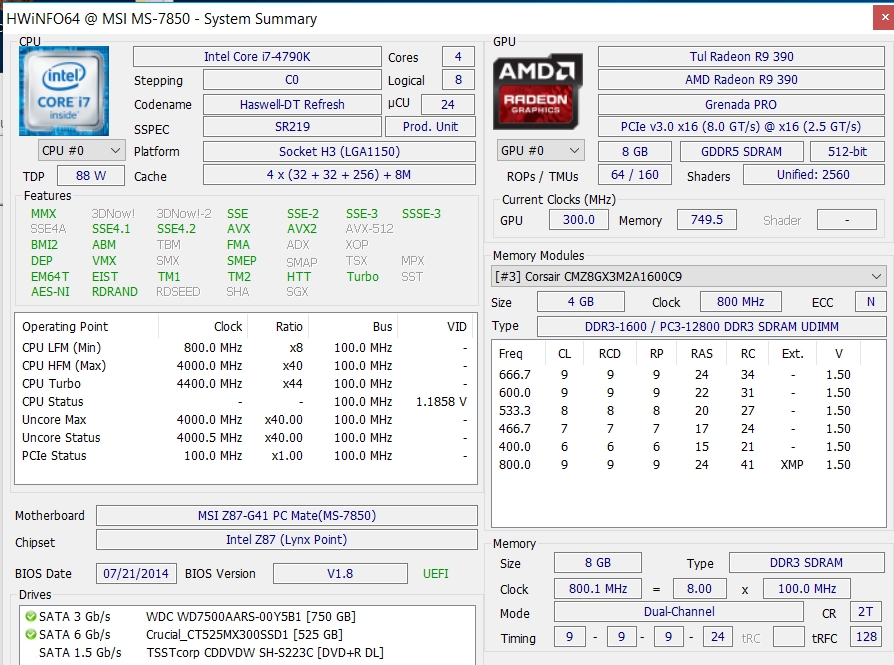Click green status icon for Crucial SSD drive

[31, 634]
